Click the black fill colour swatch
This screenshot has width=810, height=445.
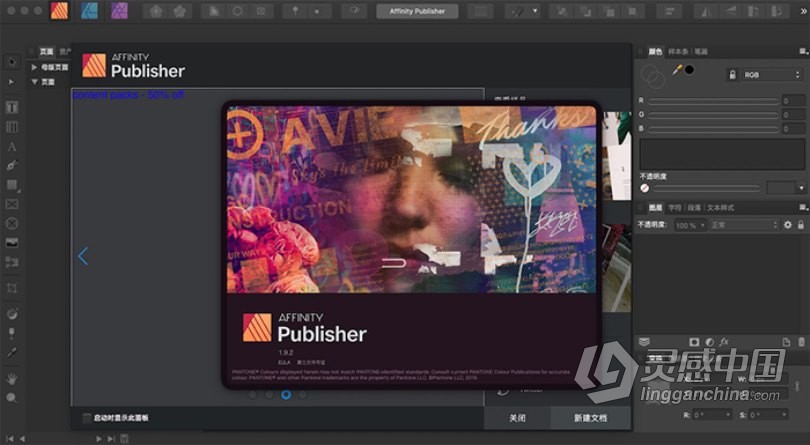pyautogui.click(x=690, y=69)
